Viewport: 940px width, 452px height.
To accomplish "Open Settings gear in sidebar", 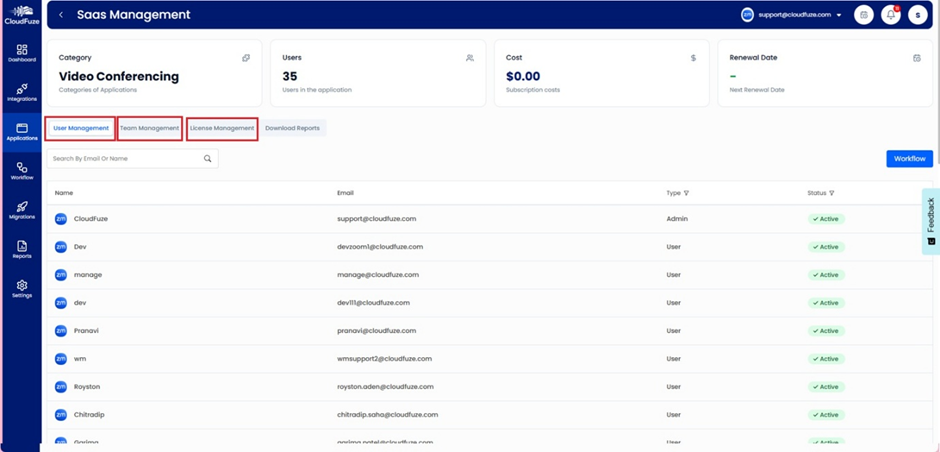I will [21, 288].
